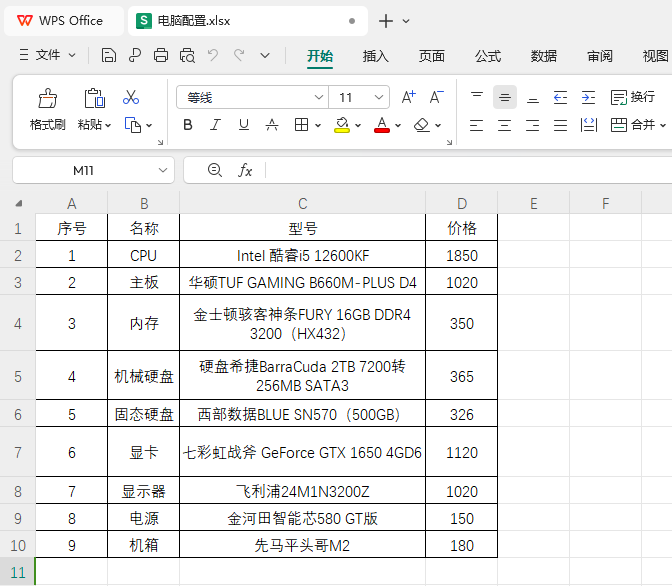The height and width of the screenshot is (586, 672).
Task: Open Print Preview icon
Action: click(x=187, y=56)
